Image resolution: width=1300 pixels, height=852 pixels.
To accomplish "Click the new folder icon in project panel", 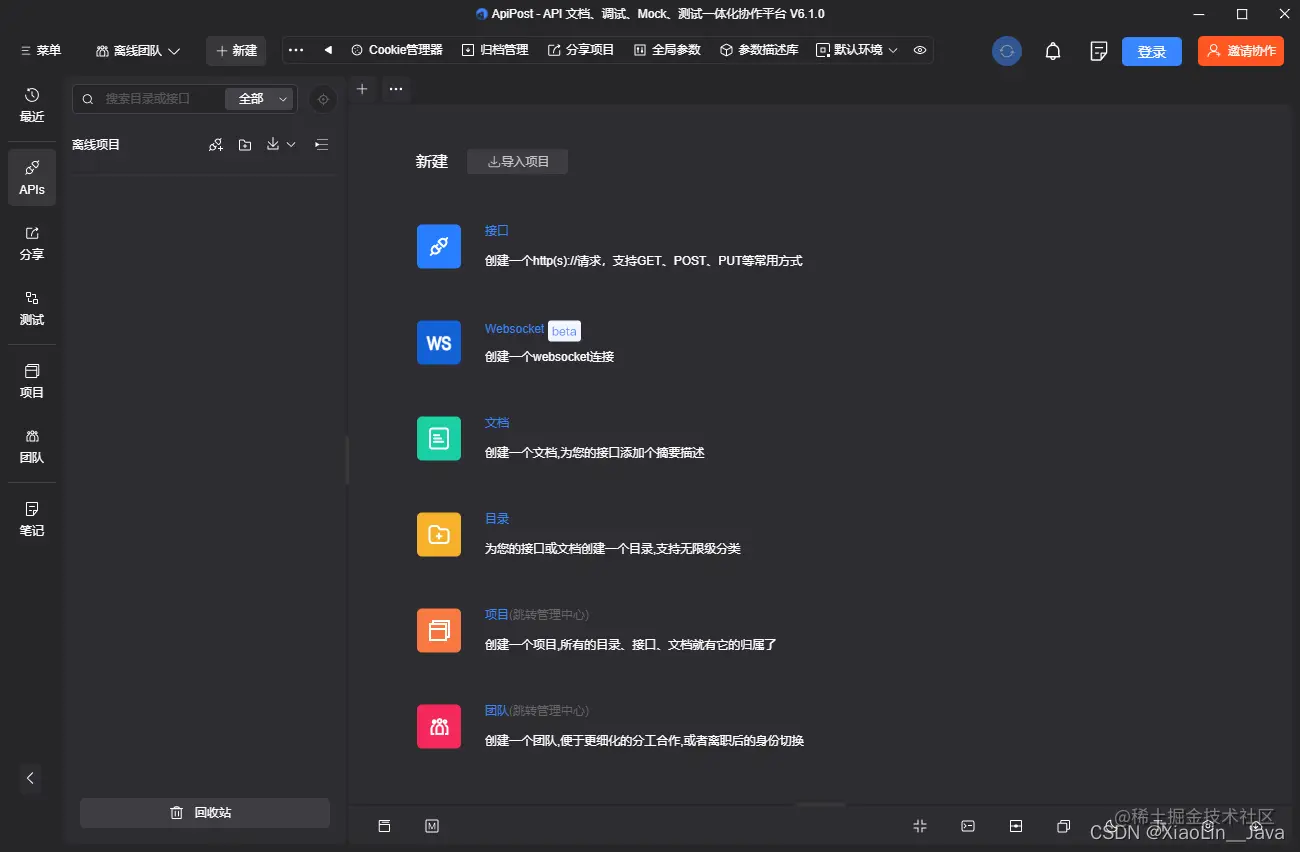I will (245, 144).
